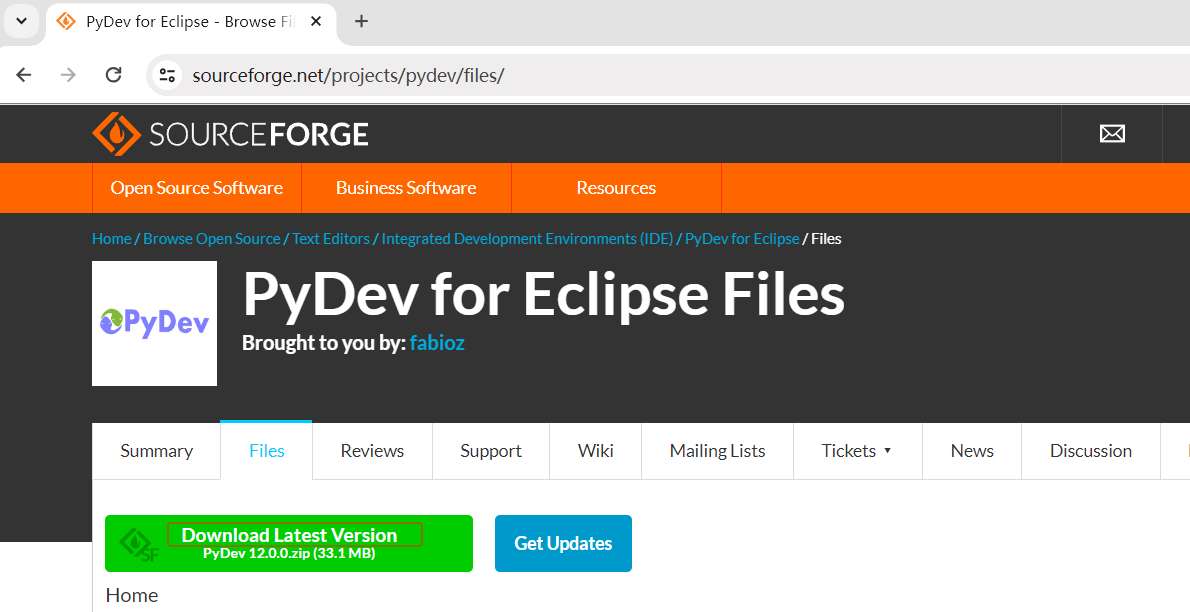1190x612 pixels.
Task: Open the mail envelope icon
Action: (x=1112, y=134)
